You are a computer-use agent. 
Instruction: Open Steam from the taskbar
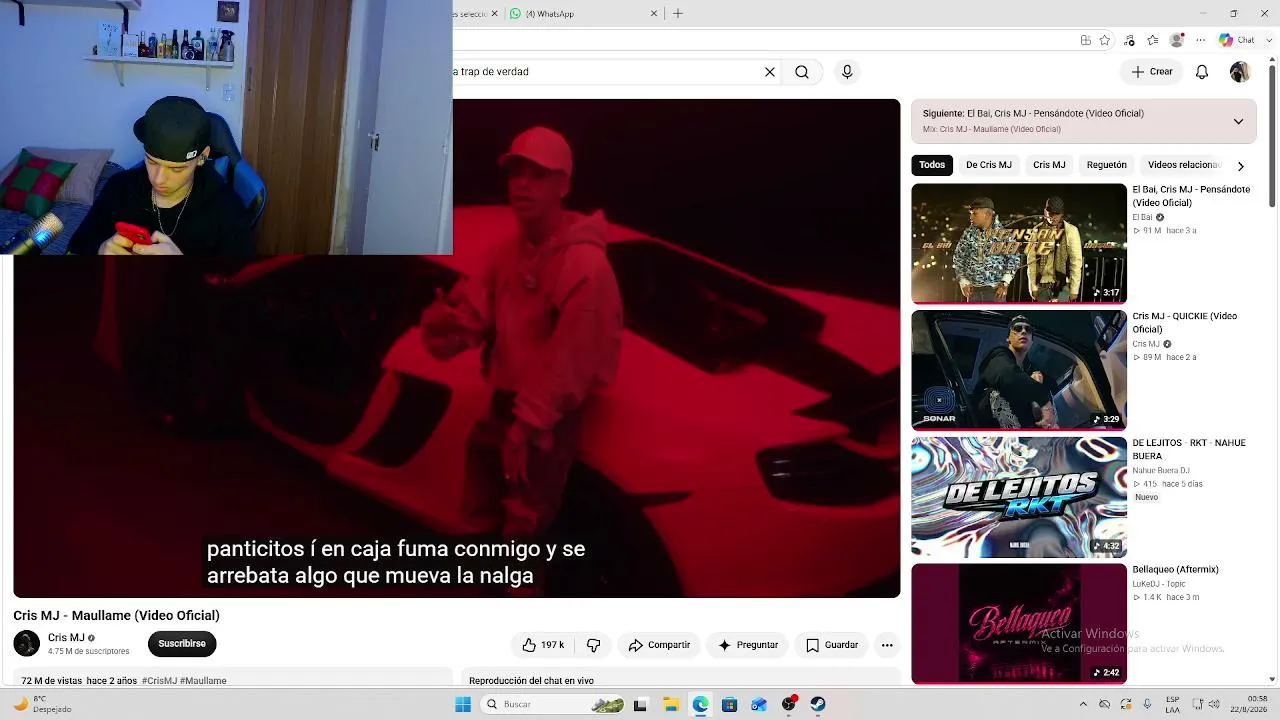(x=818, y=704)
